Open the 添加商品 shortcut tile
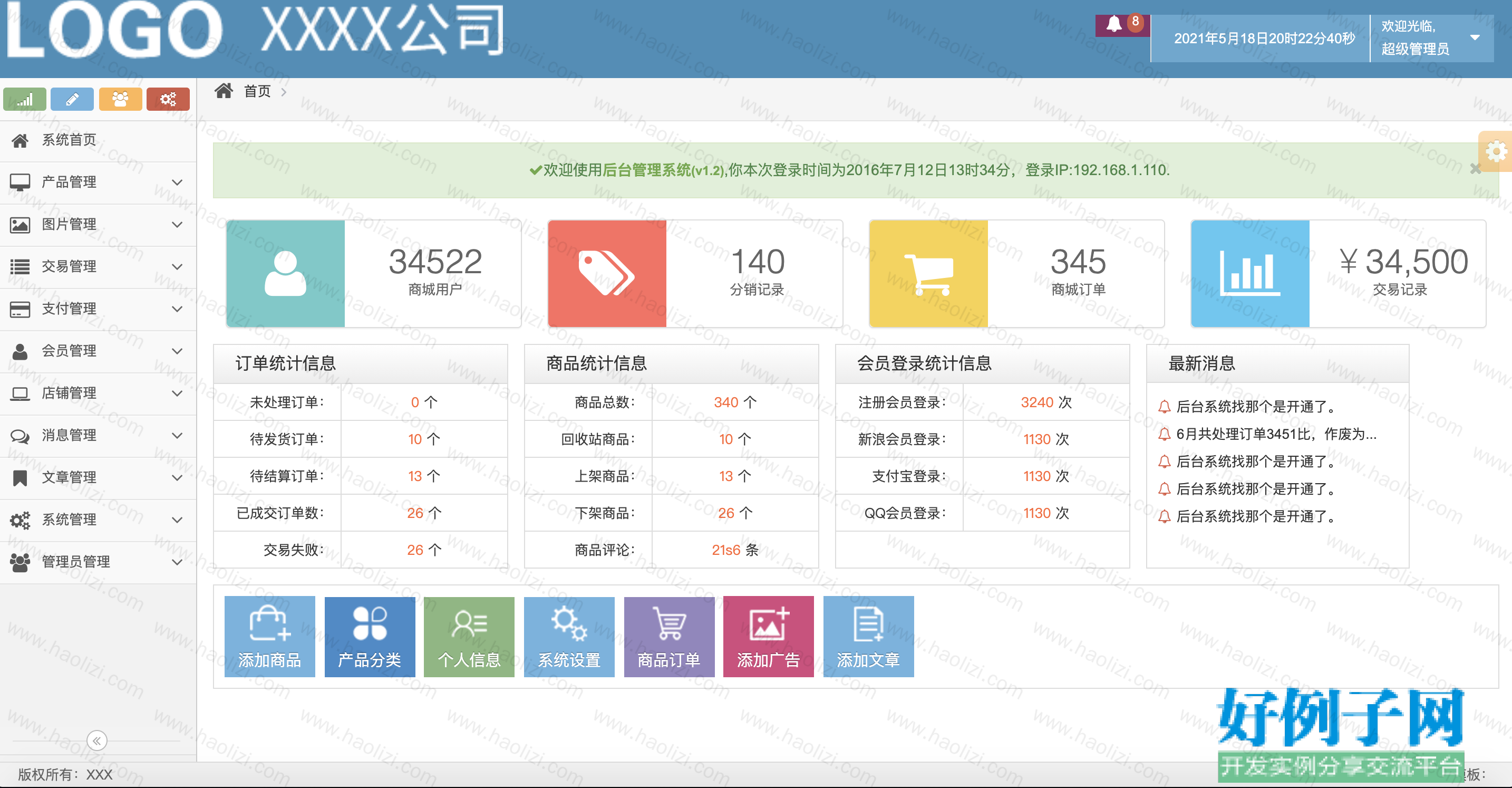The width and height of the screenshot is (1512, 788). coord(270,637)
